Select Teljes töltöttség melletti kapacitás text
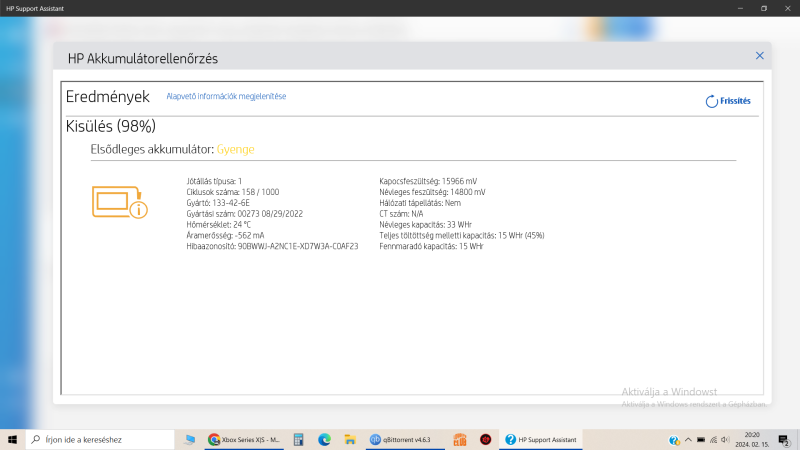Viewport: 800px width, 450px height. pyautogui.click(x=462, y=235)
